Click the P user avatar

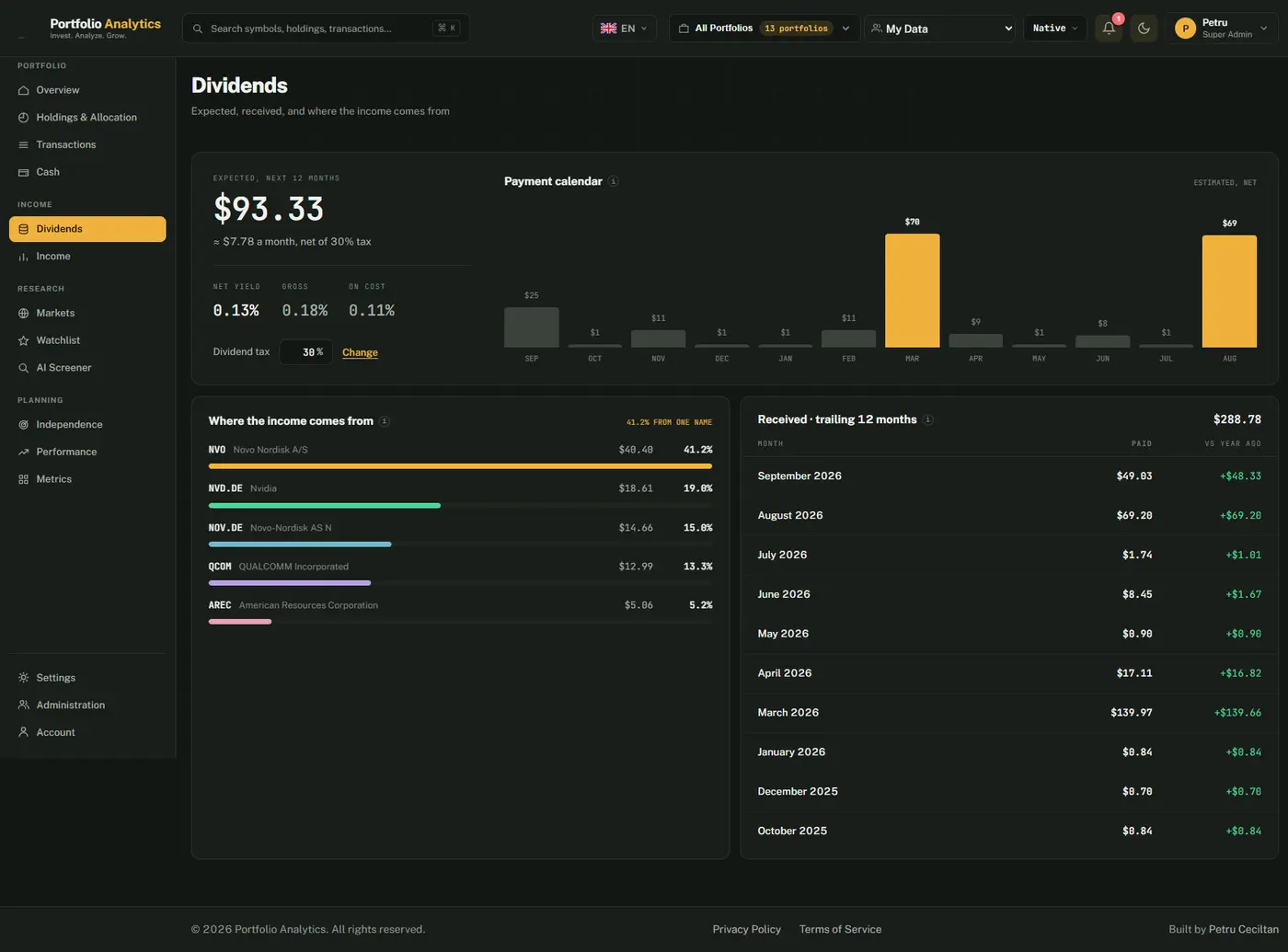click(x=1185, y=29)
